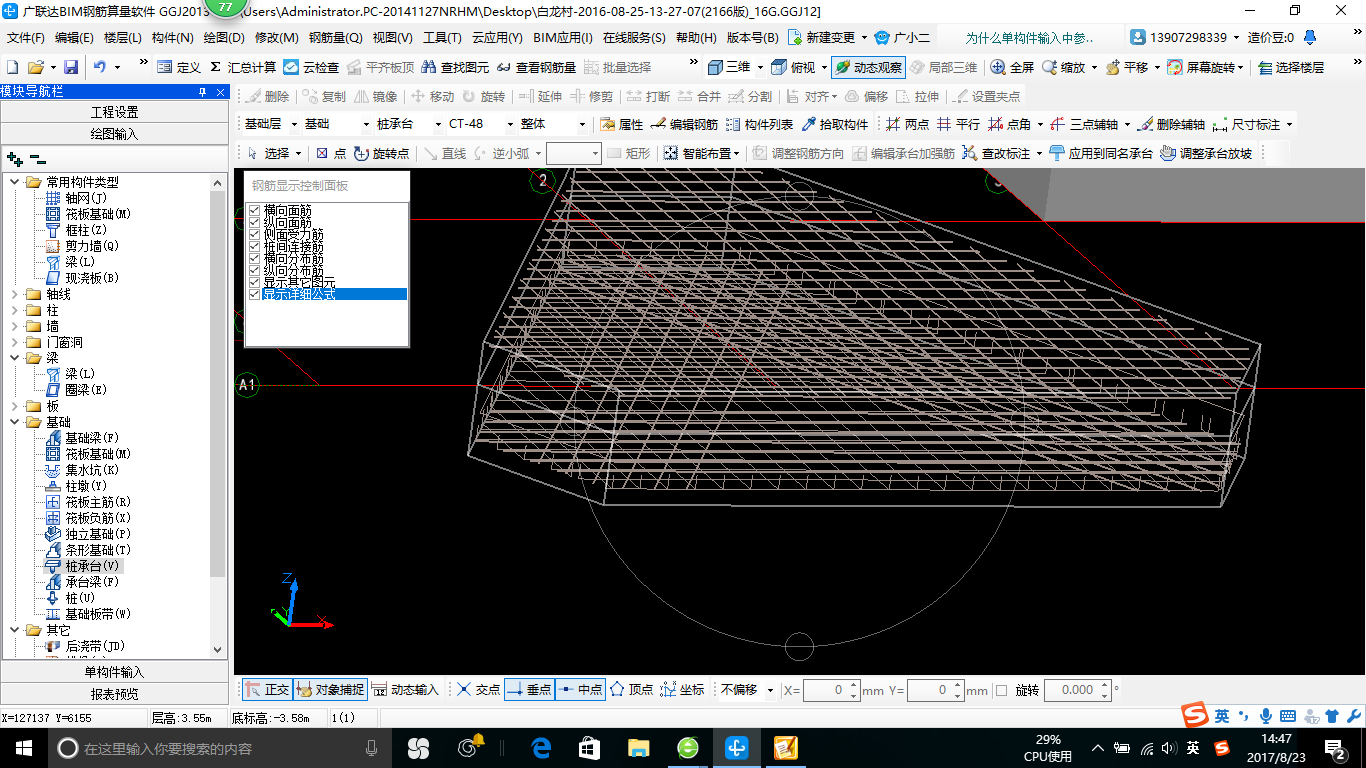The height and width of the screenshot is (768, 1366).
Task: Activate 缩放 zoom tool
Action: tap(1063, 67)
